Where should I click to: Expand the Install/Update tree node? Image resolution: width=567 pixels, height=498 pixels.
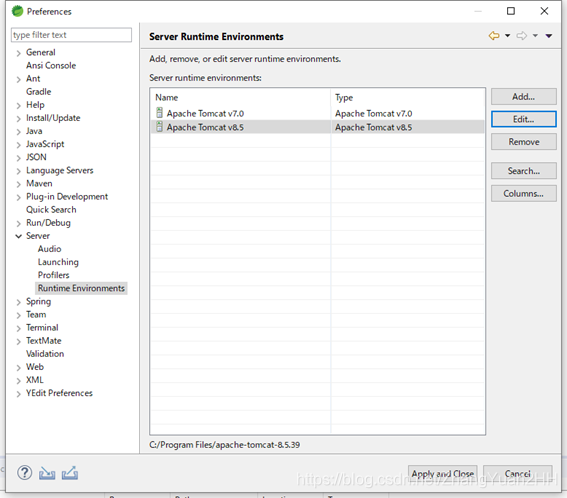click(18, 119)
